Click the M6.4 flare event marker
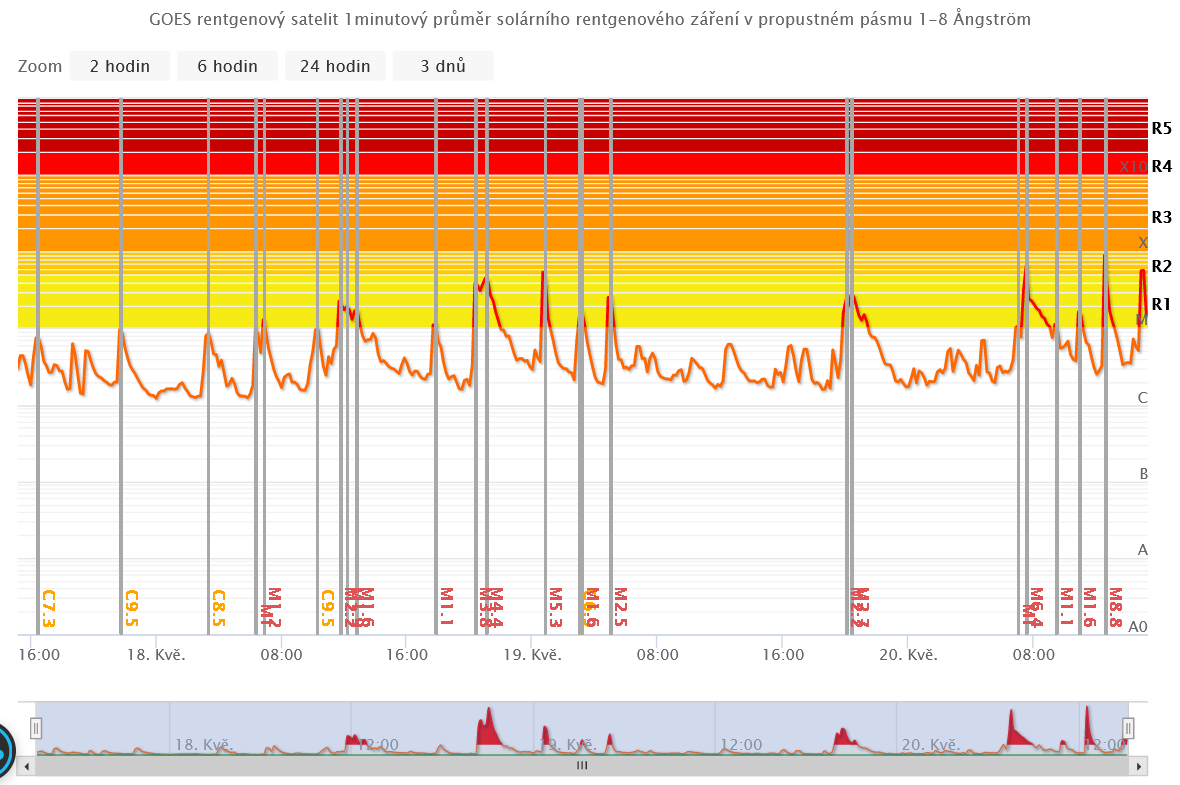Screen dimensions: 1180x785 point(1036,609)
